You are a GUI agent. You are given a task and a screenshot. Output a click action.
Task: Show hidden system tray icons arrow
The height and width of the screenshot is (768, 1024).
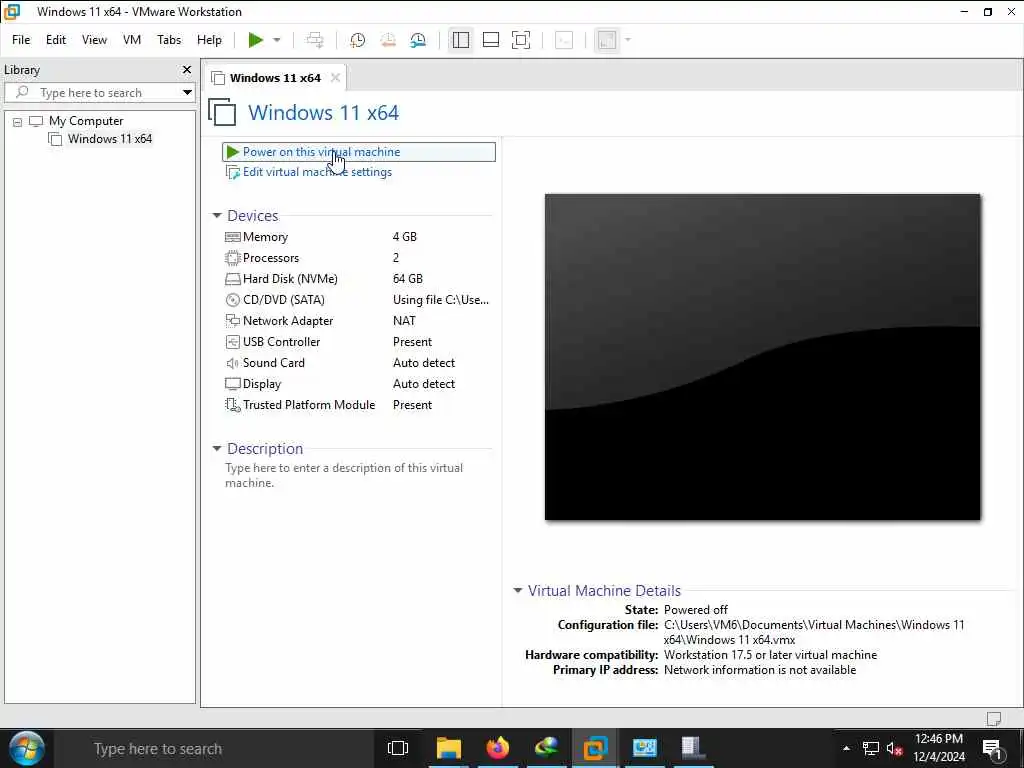[846, 748]
